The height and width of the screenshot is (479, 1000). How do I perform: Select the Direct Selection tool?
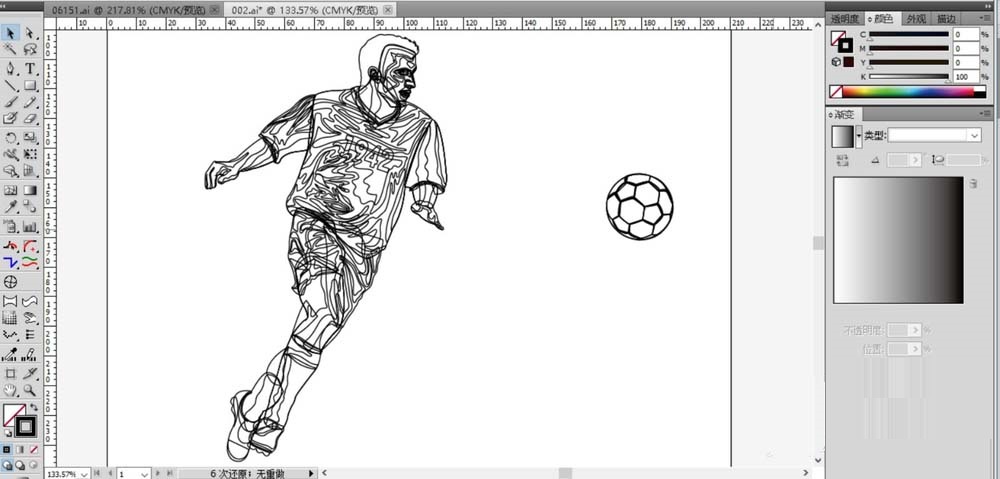[x=30, y=32]
